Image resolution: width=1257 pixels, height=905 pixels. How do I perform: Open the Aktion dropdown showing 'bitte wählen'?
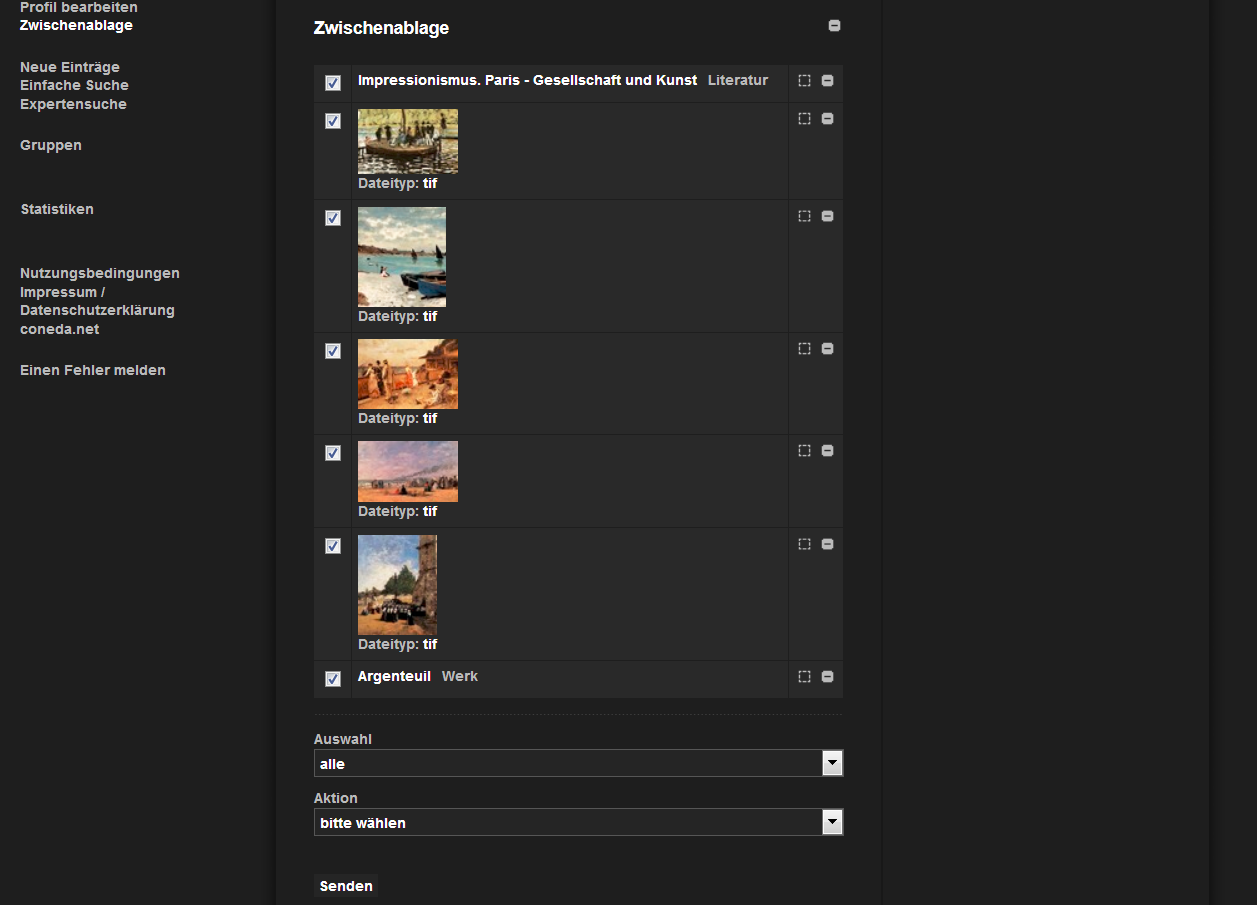pos(578,822)
